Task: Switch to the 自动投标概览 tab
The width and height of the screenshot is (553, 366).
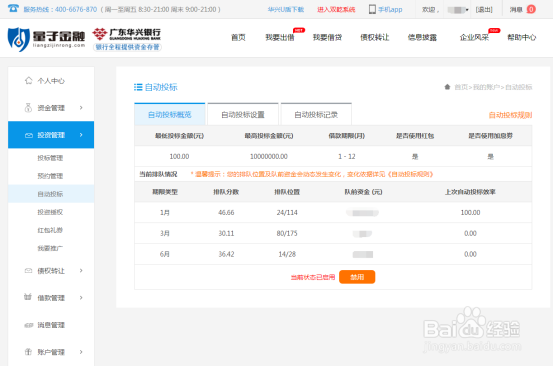Action: click(x=170, y=114)
